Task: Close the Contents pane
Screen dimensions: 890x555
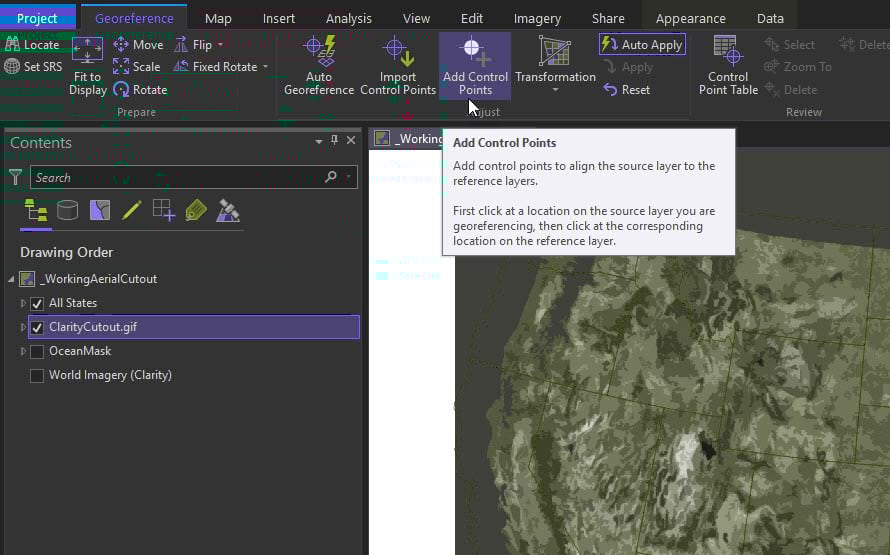Action: (351, 140)
